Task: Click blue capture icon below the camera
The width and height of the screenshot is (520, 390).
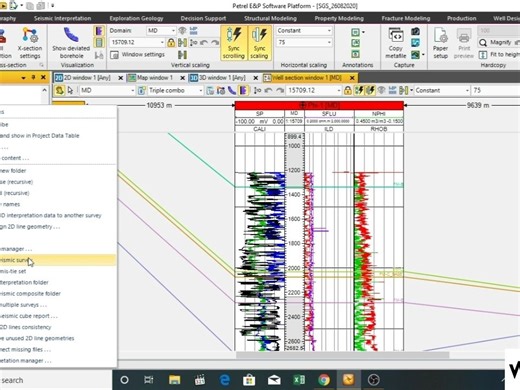Action: click(415, 43)
